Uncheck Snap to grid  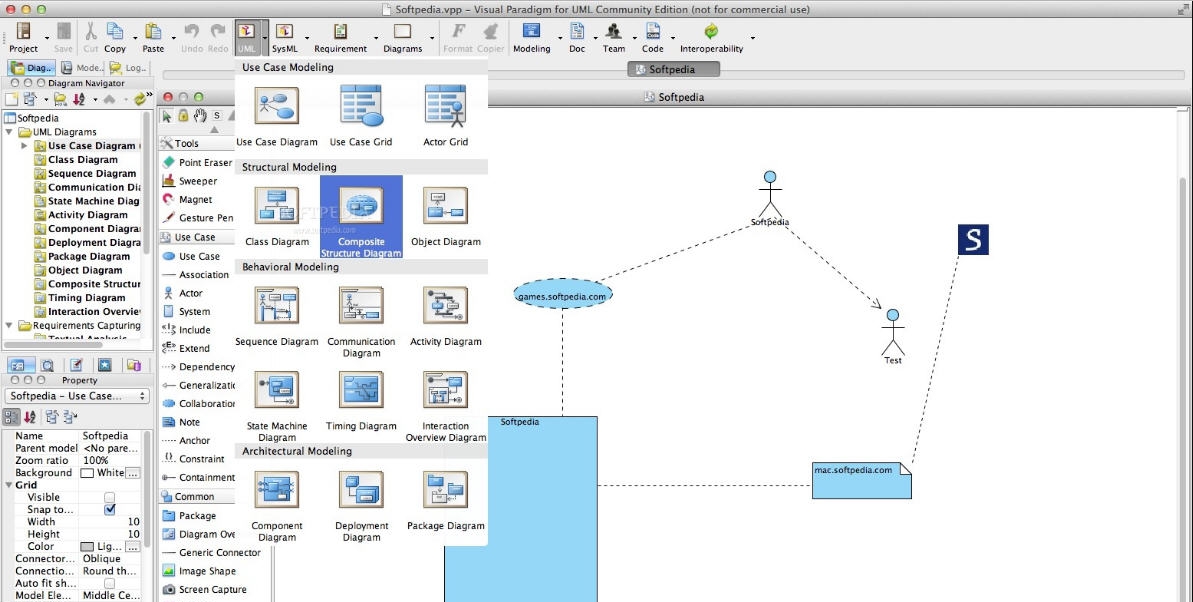click(109, 509)
